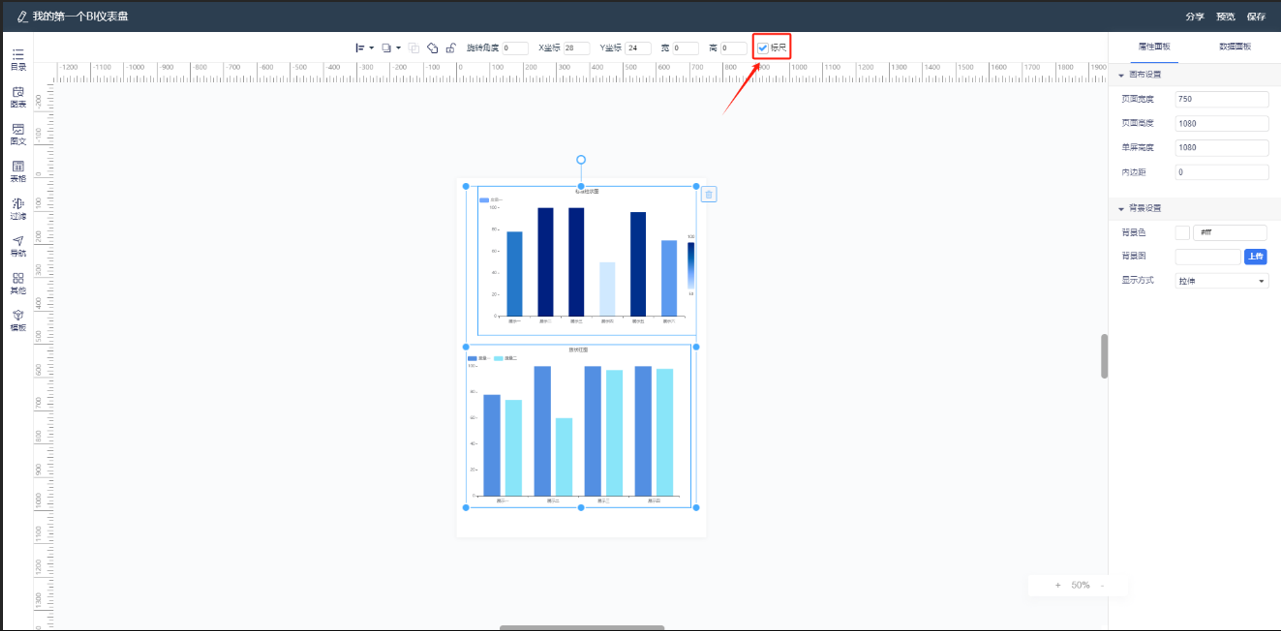The height and width of the screenshot is (631, 1281).
Task: Open the layer order dropdown
Action: [391, 47]
